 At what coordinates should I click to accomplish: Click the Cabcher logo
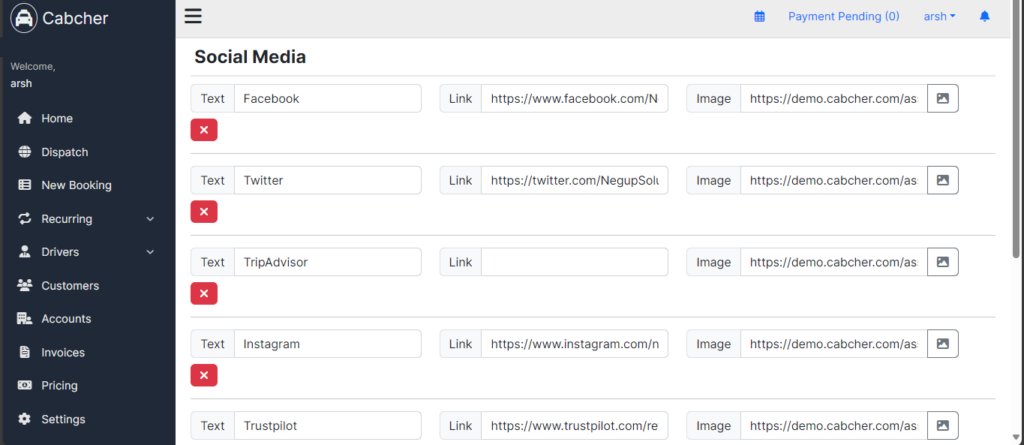click(59, 18)
